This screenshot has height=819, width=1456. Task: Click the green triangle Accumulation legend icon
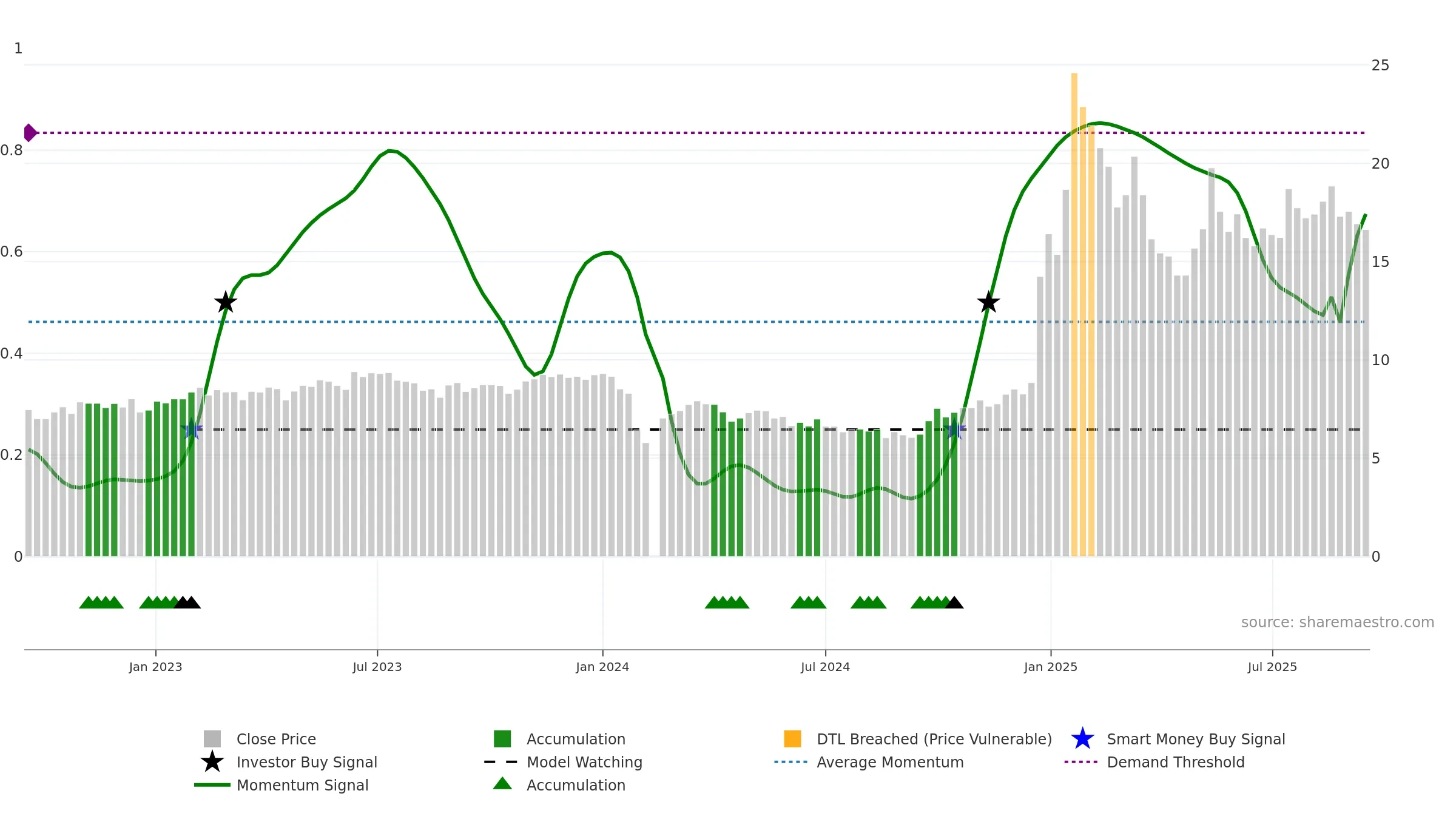pos(502,784)
